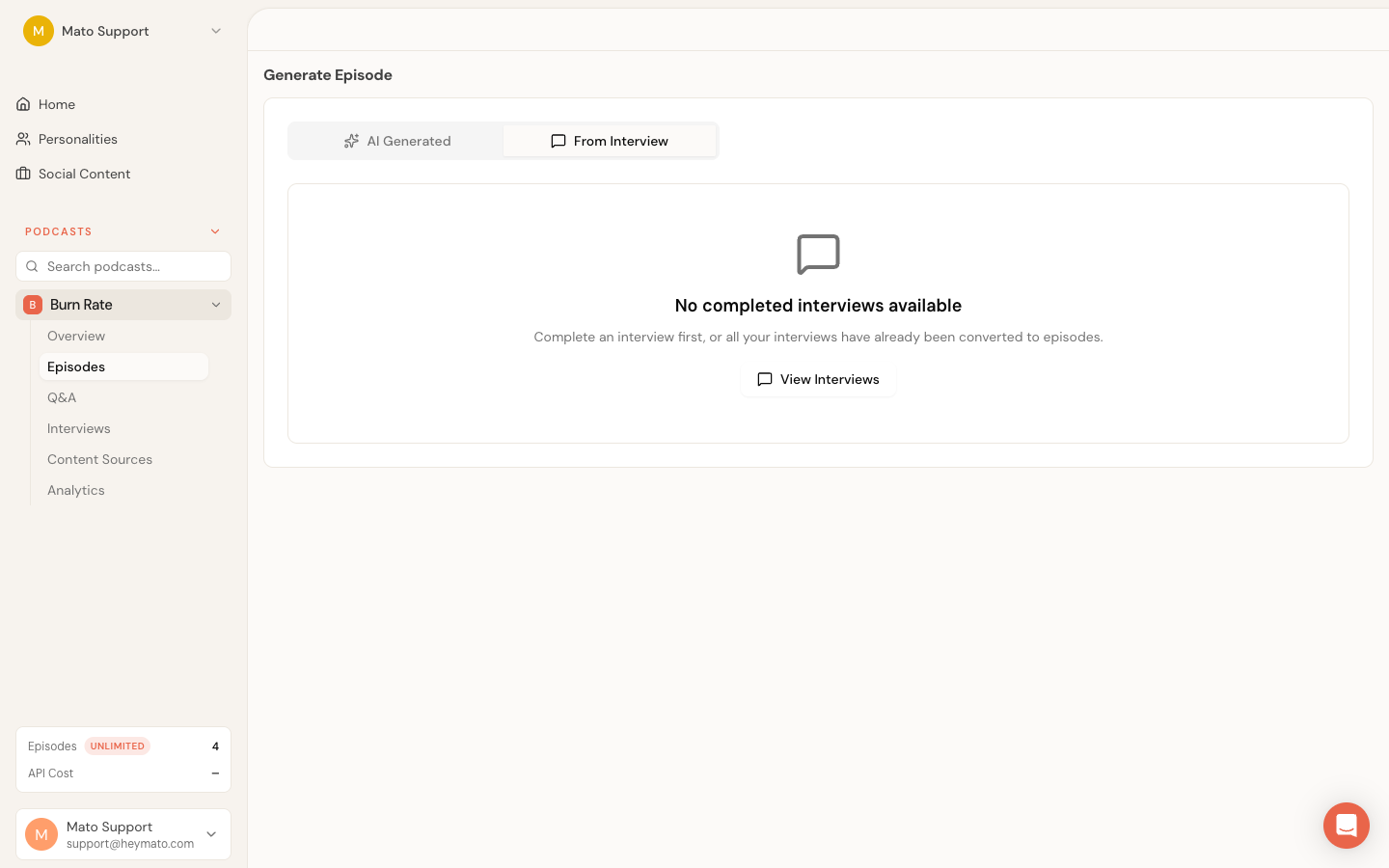Click the View Interviews button

818,379
